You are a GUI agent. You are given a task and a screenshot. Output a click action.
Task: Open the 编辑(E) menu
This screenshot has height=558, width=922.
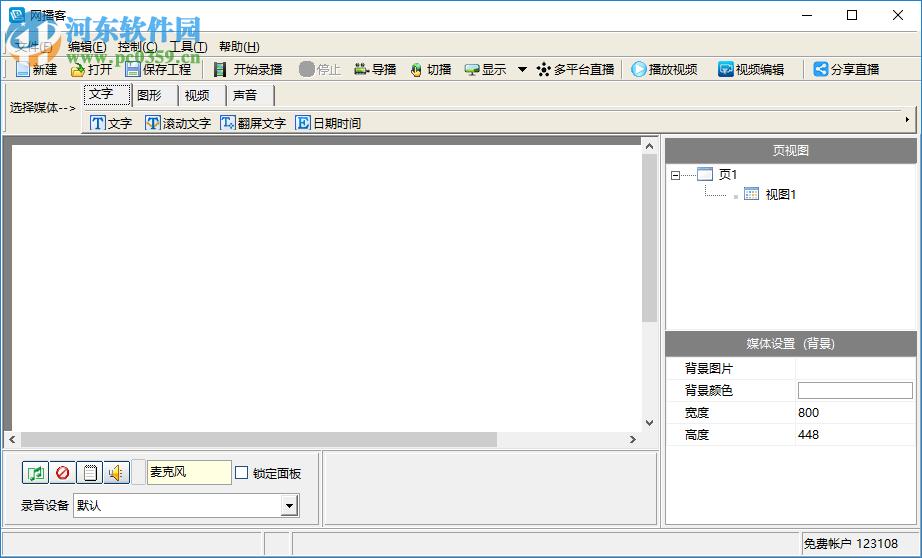point(87,47)
